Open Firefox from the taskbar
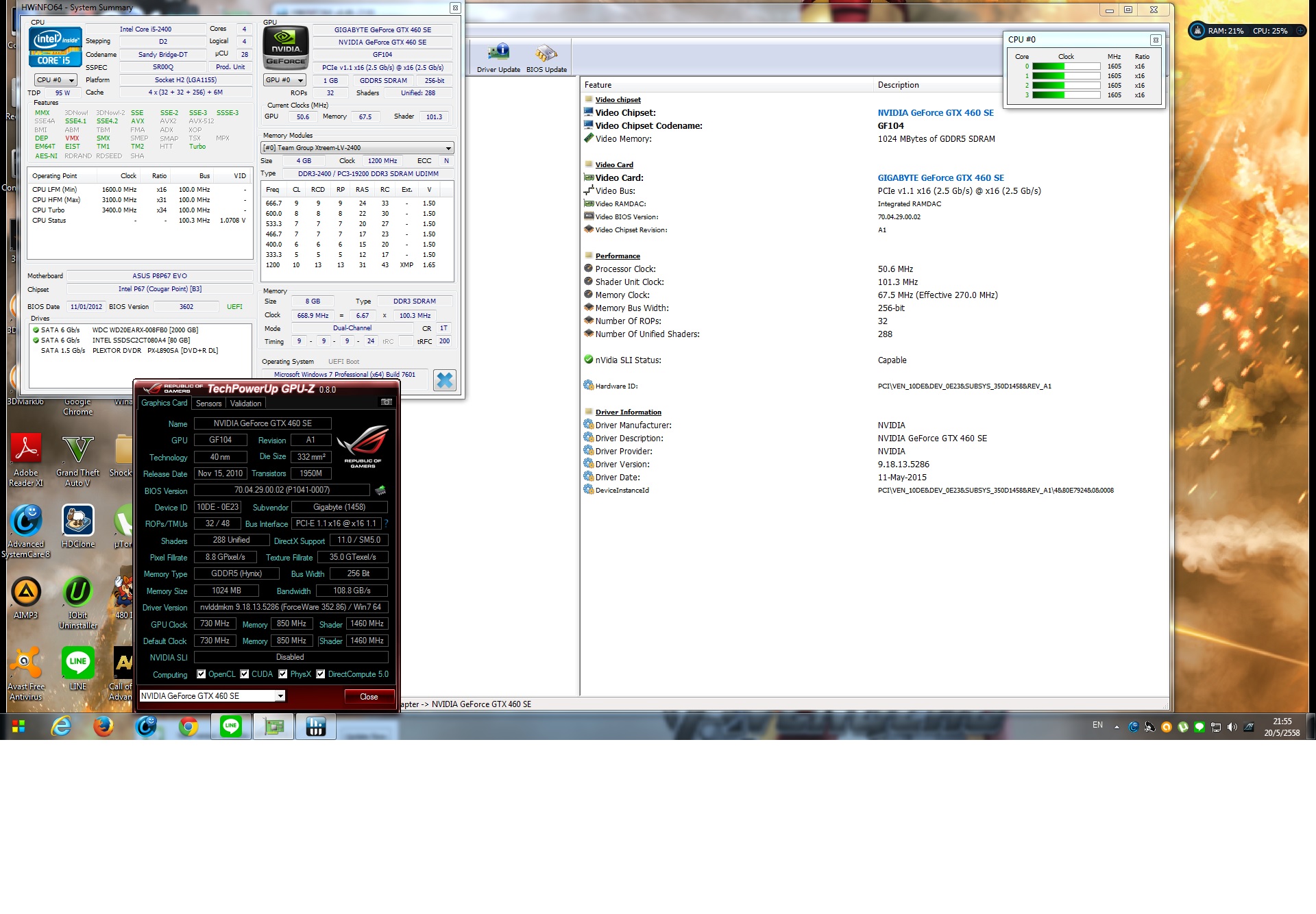The image size is (1316, 914). point(103,726)
